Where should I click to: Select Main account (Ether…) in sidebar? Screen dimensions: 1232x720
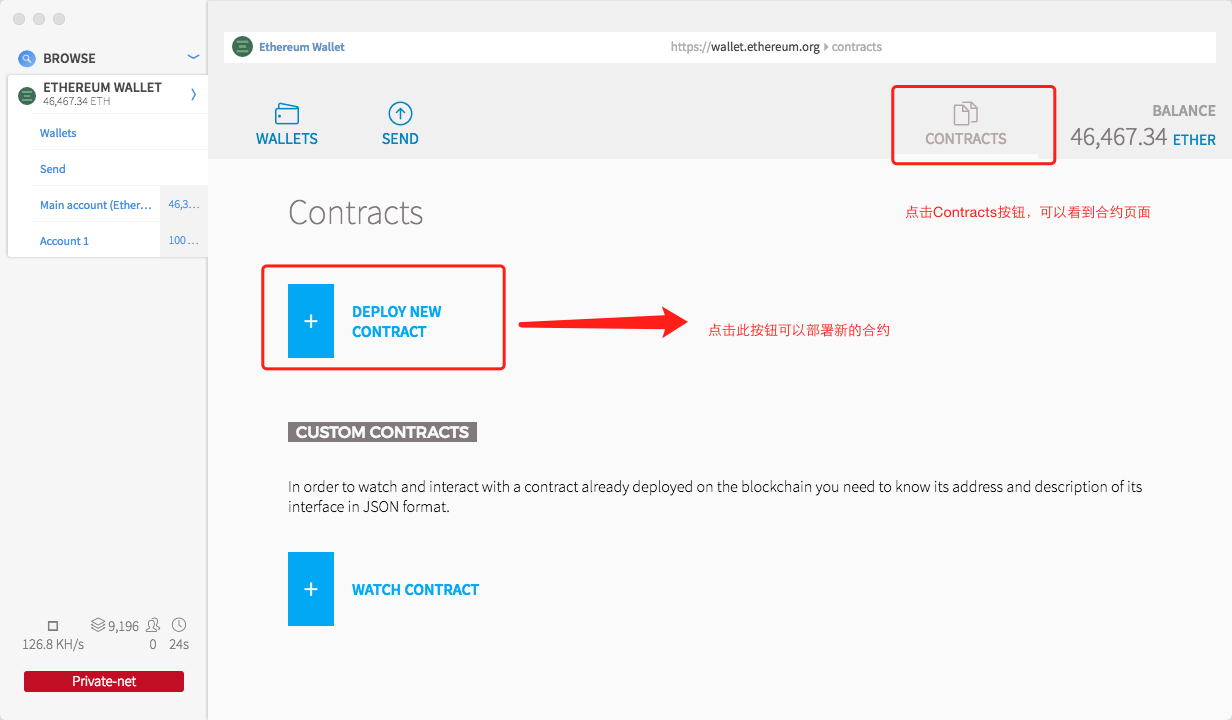(96, 205)
